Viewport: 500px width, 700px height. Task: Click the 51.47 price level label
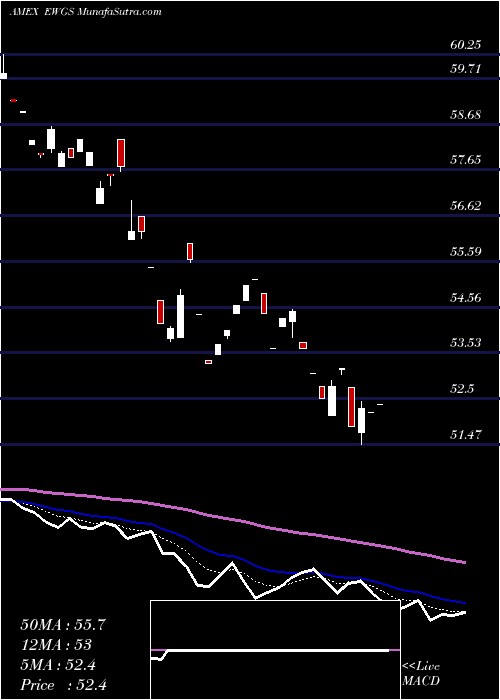pyautogui.click(x=466, y=434)
